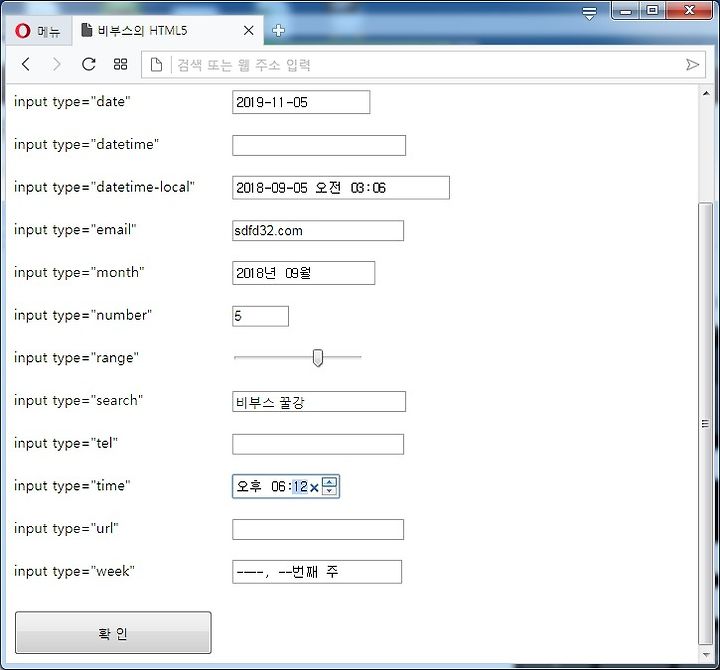Viewport: 720px width, 670px height.
Task: Close the 비부스의 HTML5 tab
Action: [x=248, y=31]
